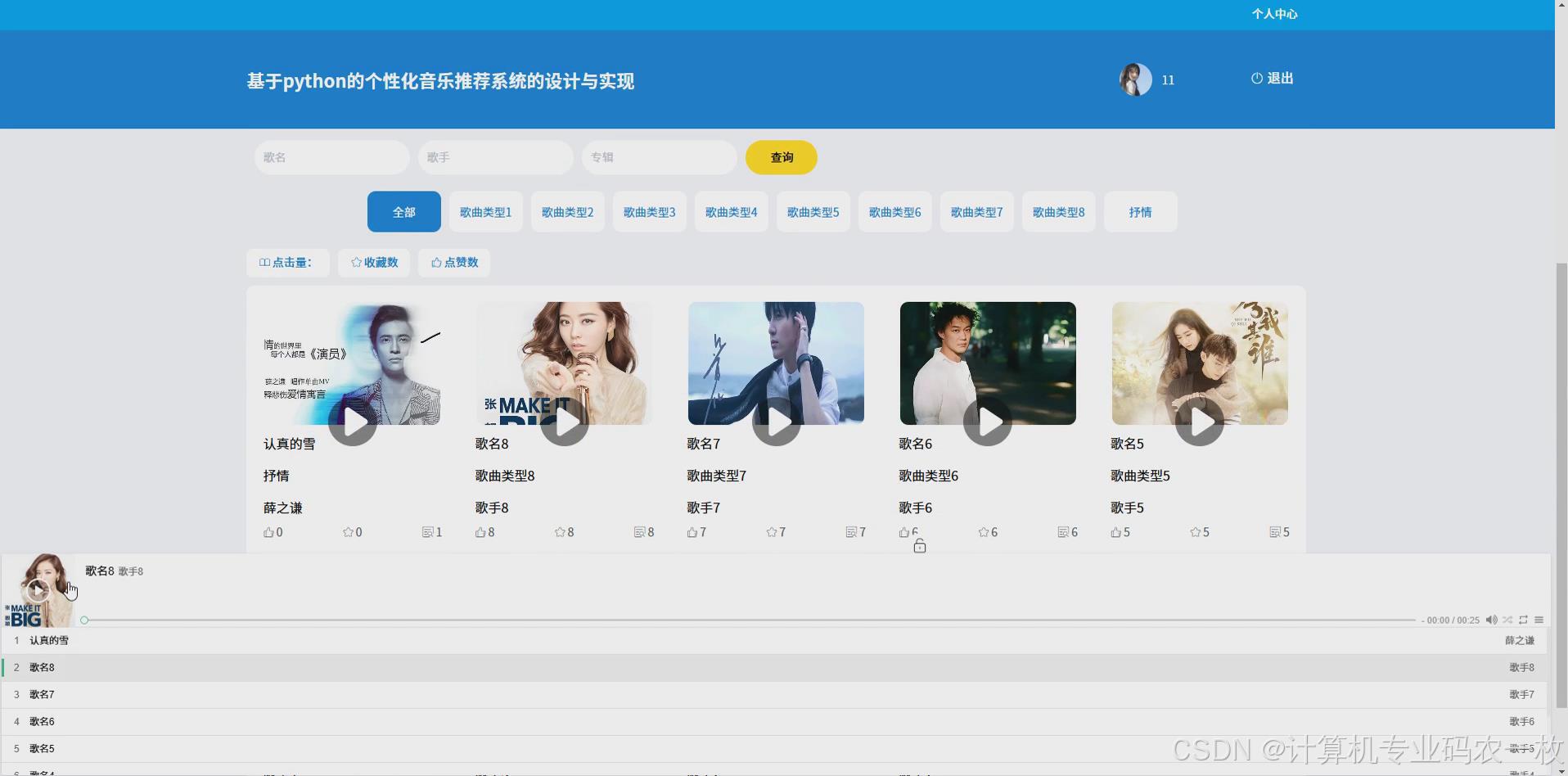This screenshot has height=776, width=1568.
Task: Click the thumbs-up like icon under 歌名6
Action: [903, 531]
